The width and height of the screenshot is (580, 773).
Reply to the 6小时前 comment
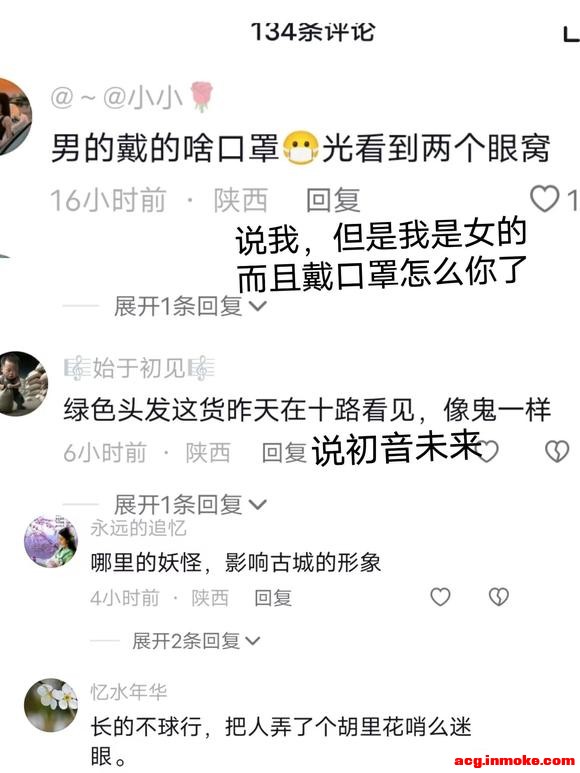coord(284,453)
